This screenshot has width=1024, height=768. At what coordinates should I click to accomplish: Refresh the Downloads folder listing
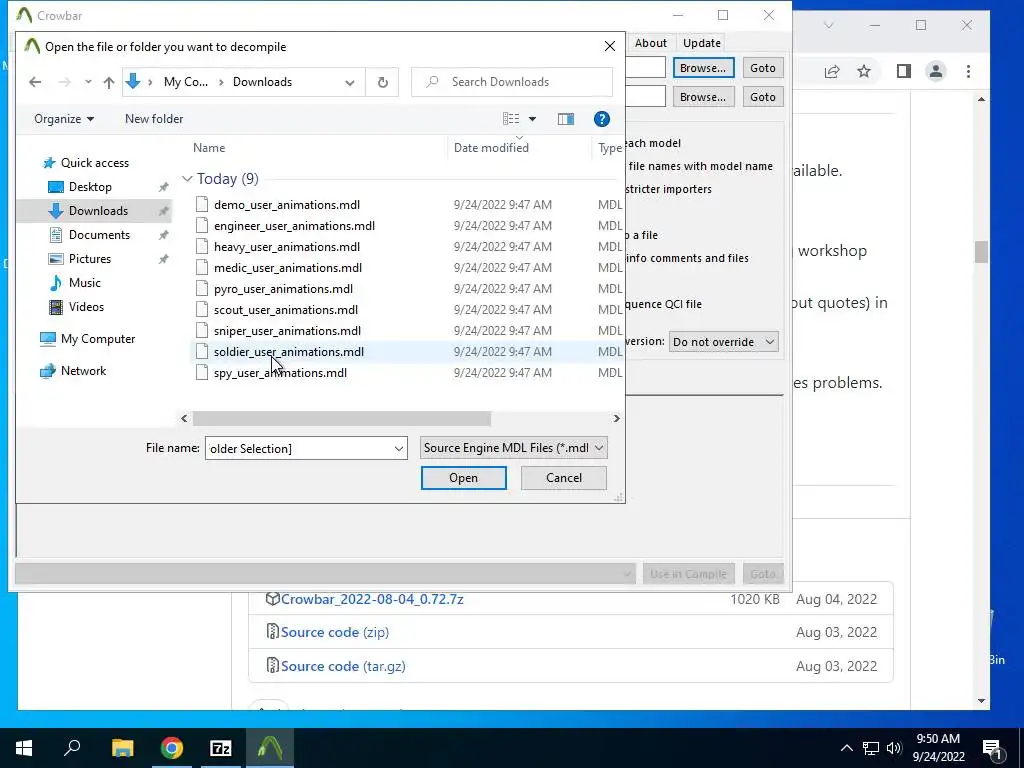(x=383, y=82)
